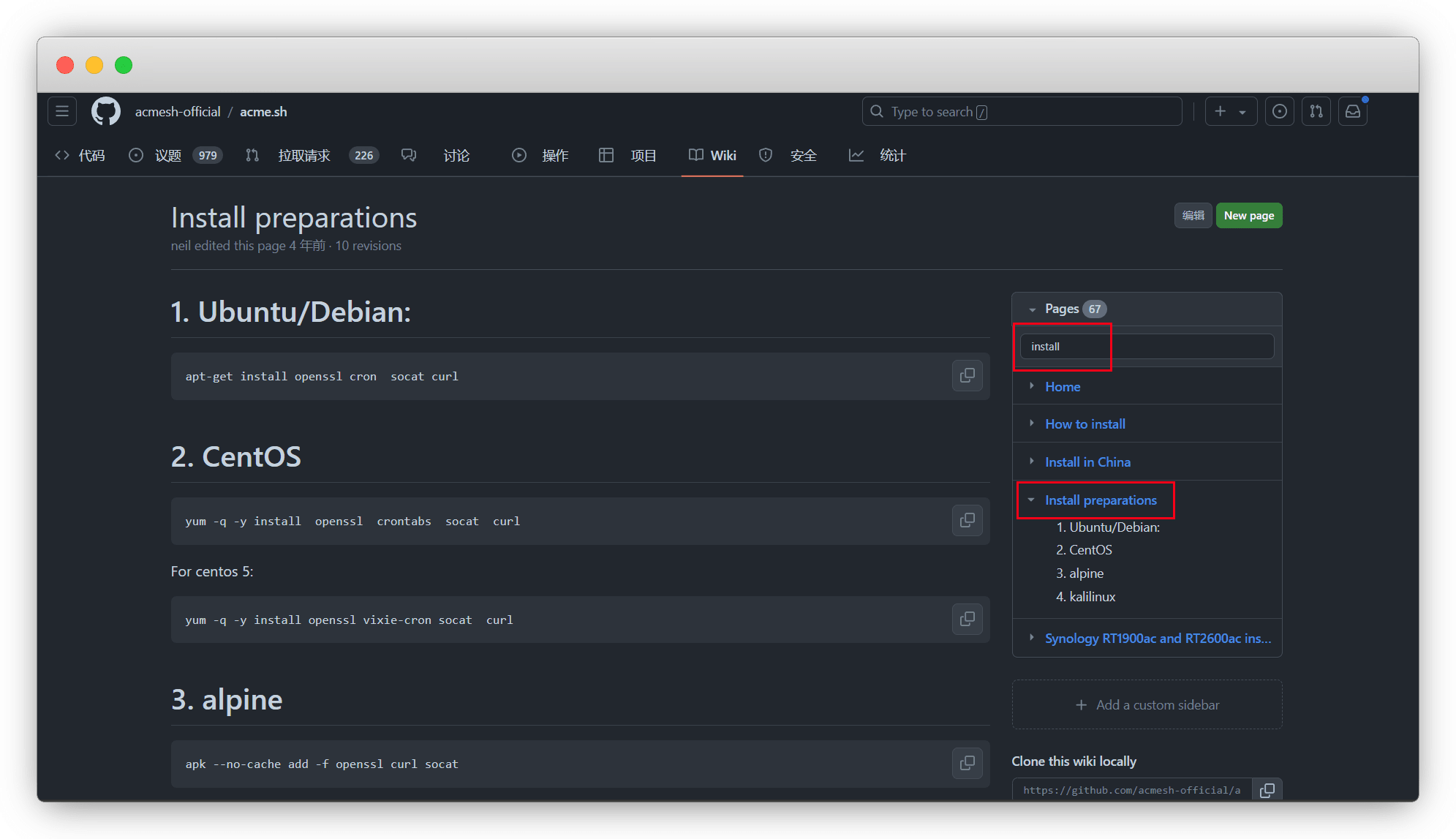1456x839 pixels.
Task: Collapse the Pages section toggle
Action: click(x=1033, y=309)
